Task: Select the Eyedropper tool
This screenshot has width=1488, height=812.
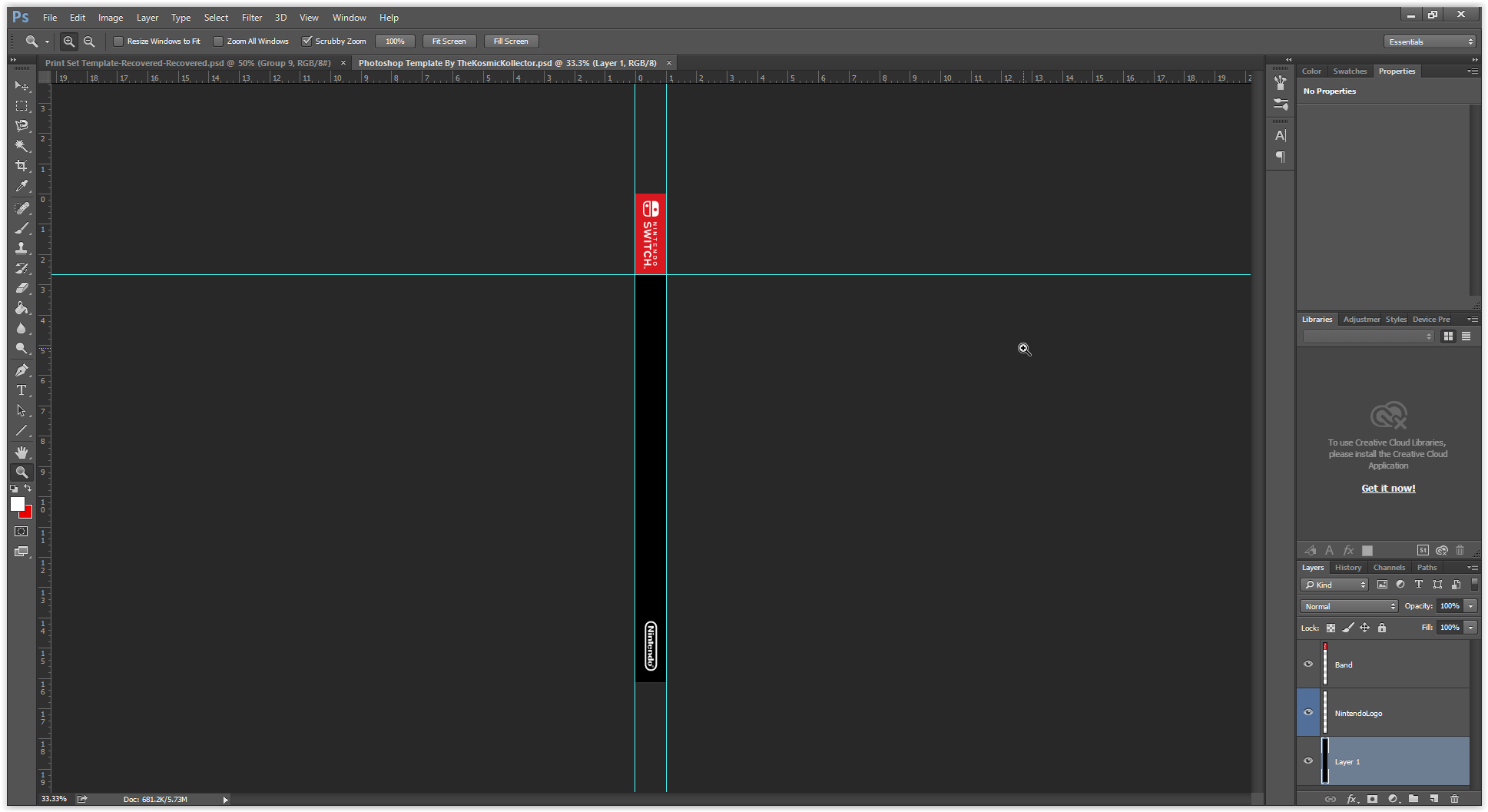Action: [22, 186]
